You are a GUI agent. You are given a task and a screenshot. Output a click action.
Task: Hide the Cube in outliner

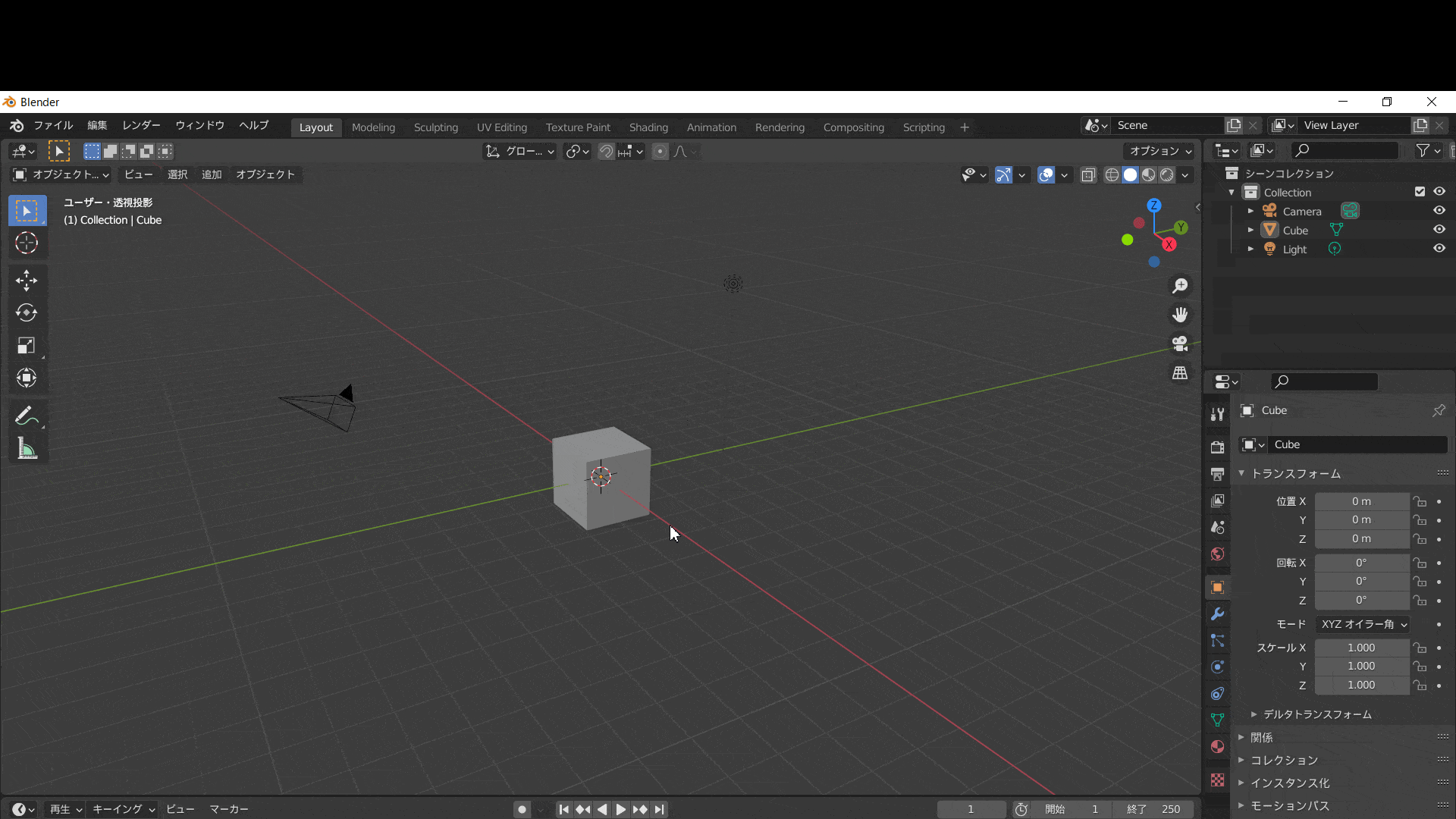(x=1439, y=230)
